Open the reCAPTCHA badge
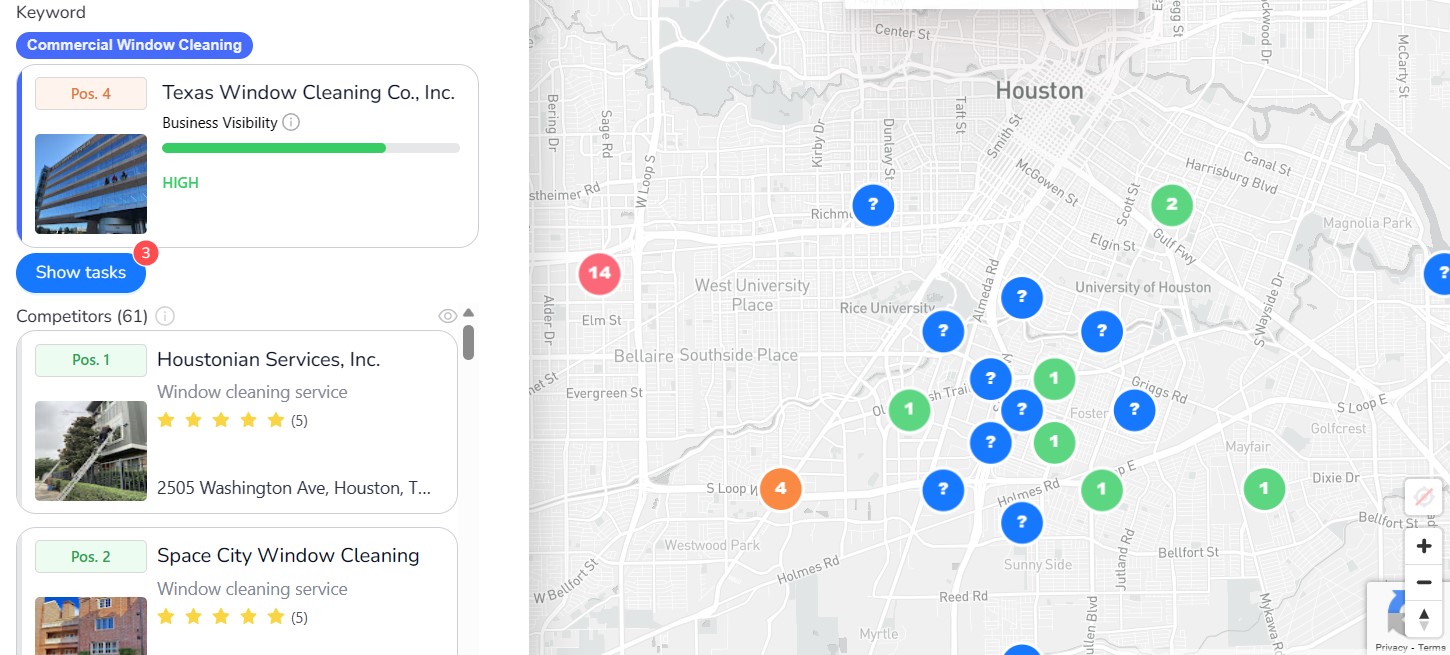 tap(1408, 618)
